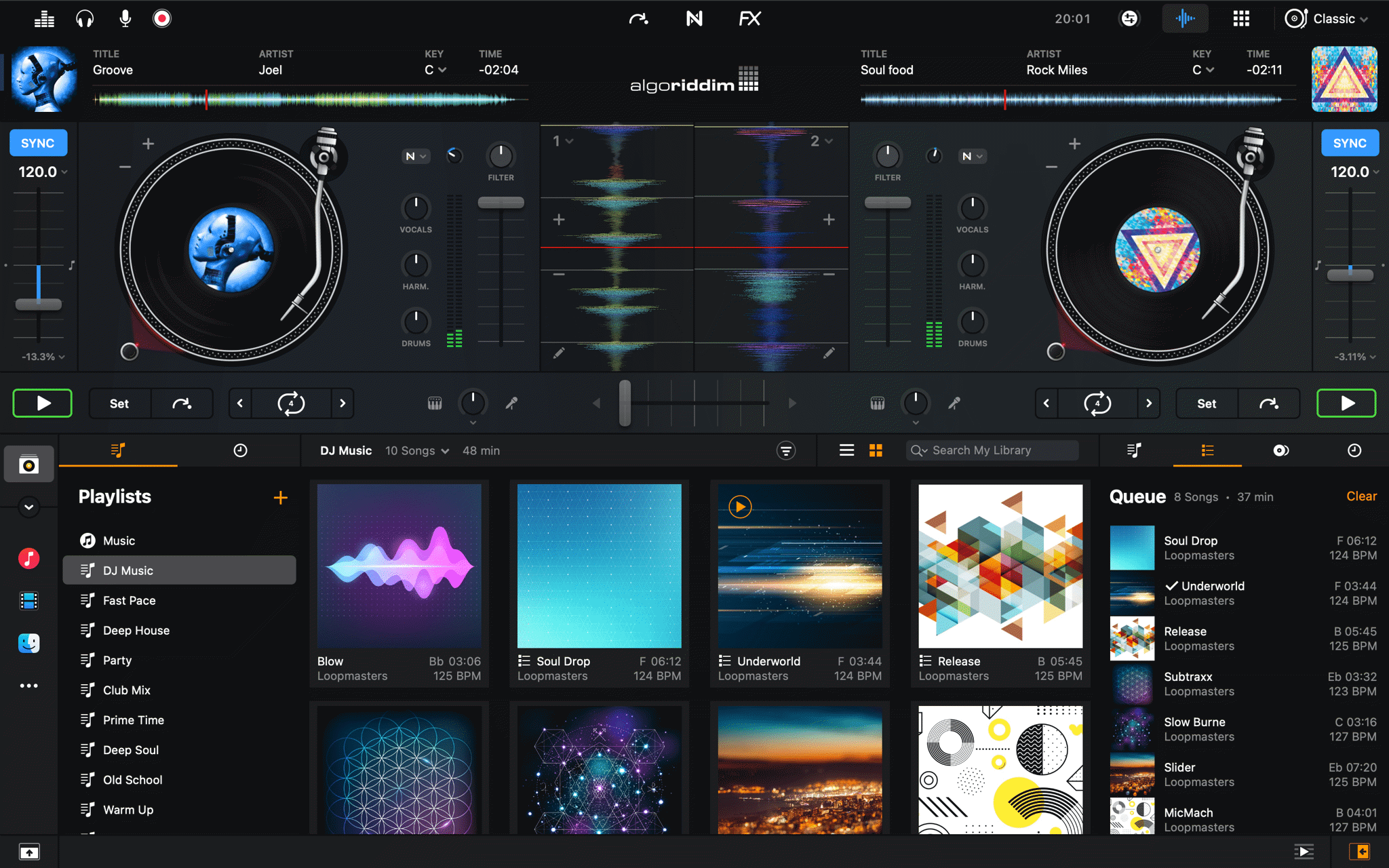Toggle SYNC on the left deck
Image resolution: width=1389 pixels, height=868 pixels.
tap(38, 143)
